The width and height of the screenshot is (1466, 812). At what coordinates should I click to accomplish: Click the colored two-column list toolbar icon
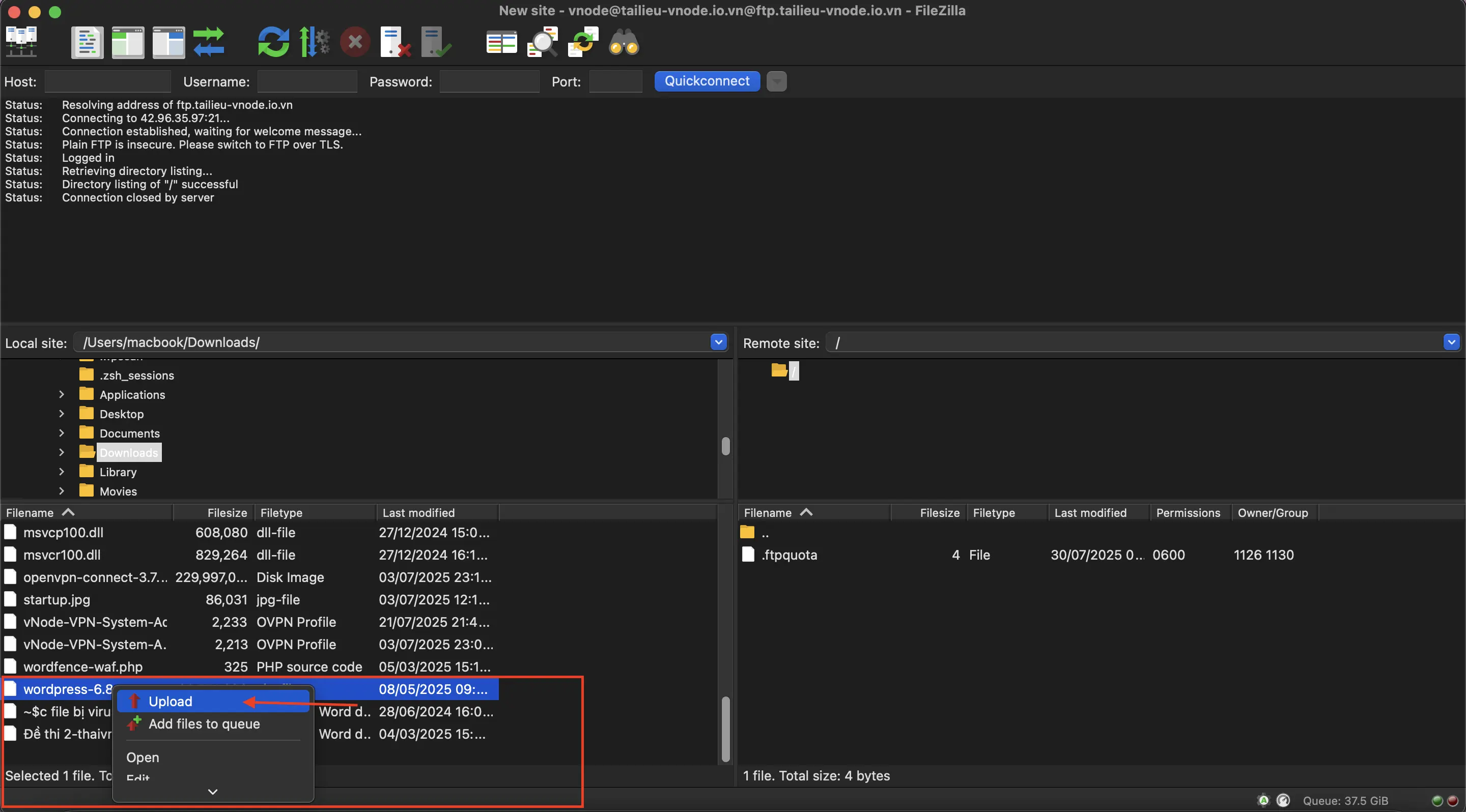pos(501,42)
